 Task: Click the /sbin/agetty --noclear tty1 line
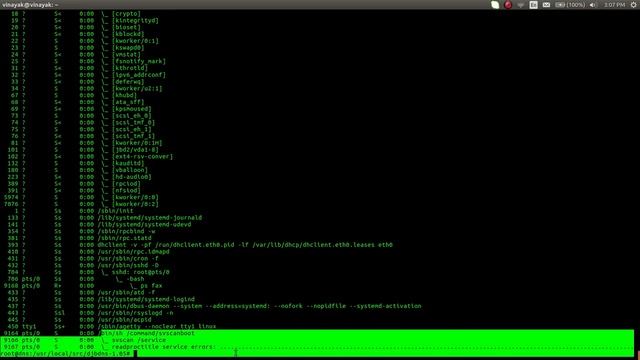pos(112,327)
